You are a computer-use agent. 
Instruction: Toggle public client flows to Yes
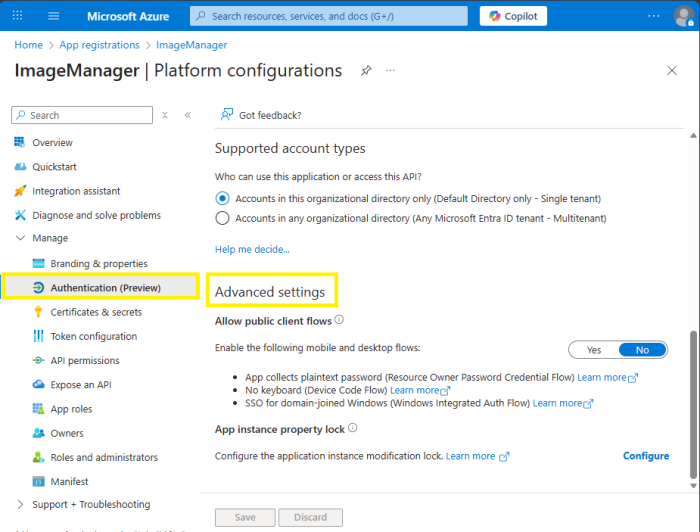[594, 350]
